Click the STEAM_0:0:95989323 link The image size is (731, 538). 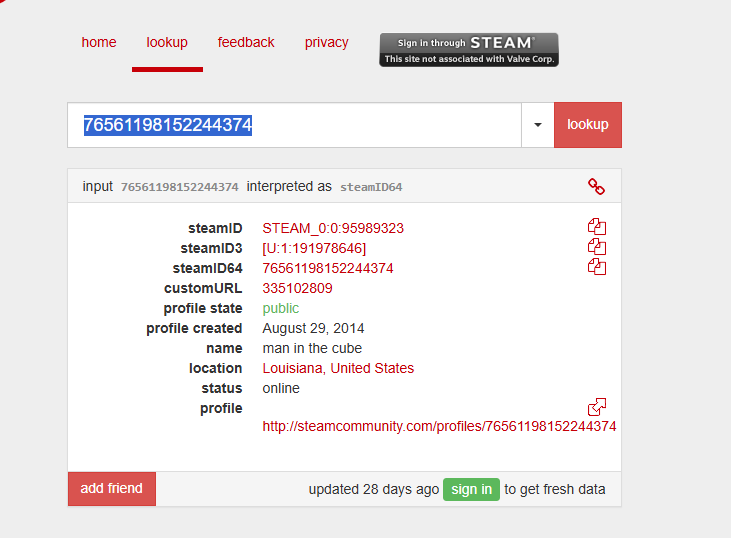(x=333, y=228)
